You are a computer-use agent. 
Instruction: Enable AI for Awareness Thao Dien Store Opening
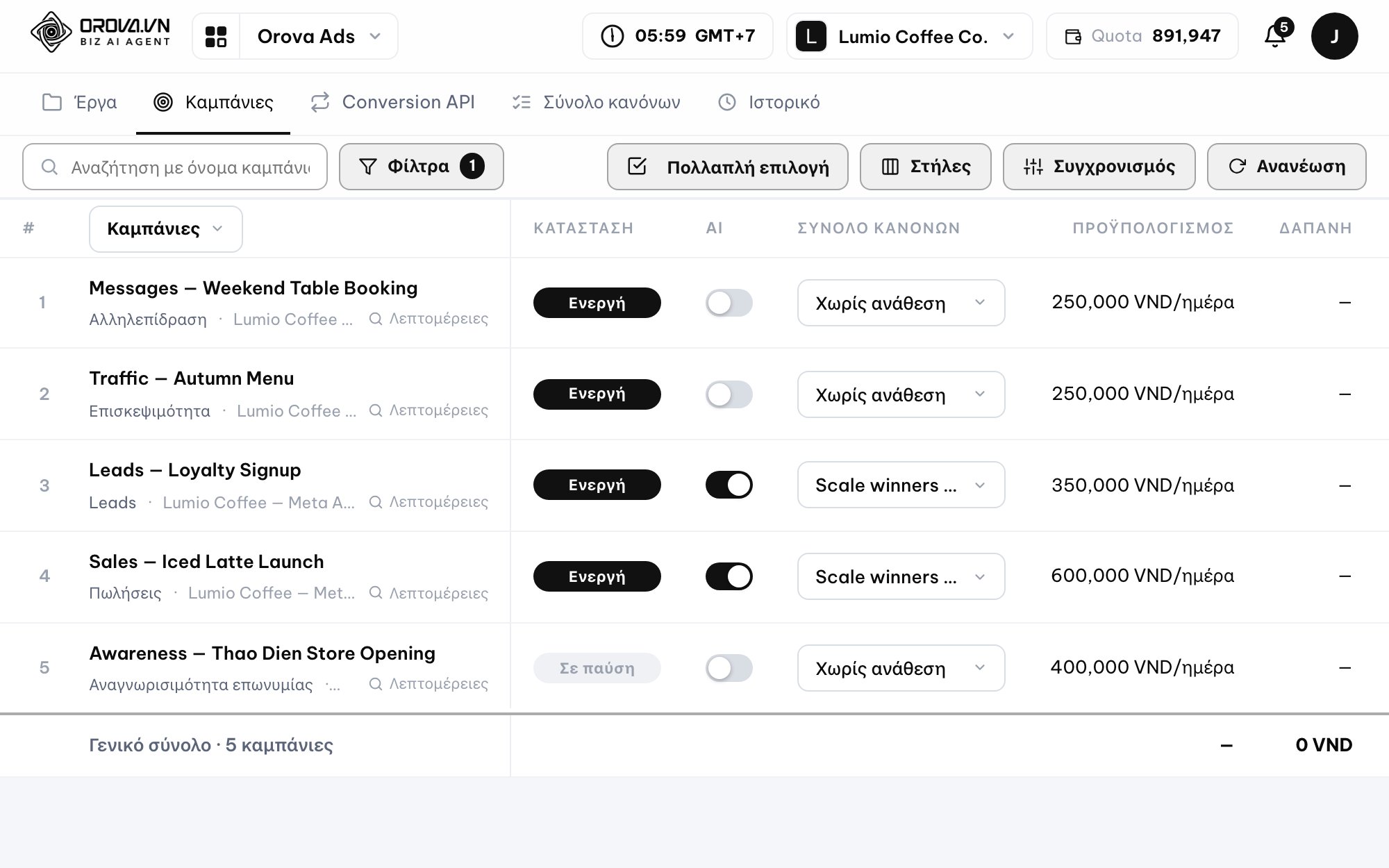coord(729,668)
